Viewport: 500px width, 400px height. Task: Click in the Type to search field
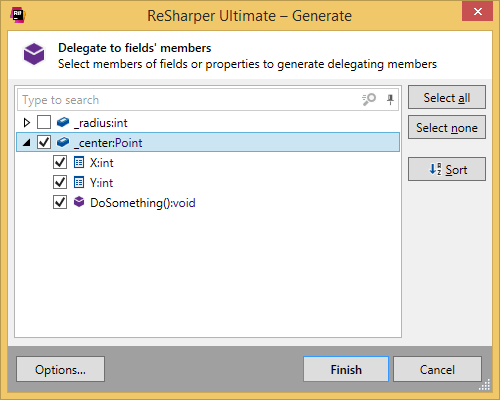coord(190,100)
